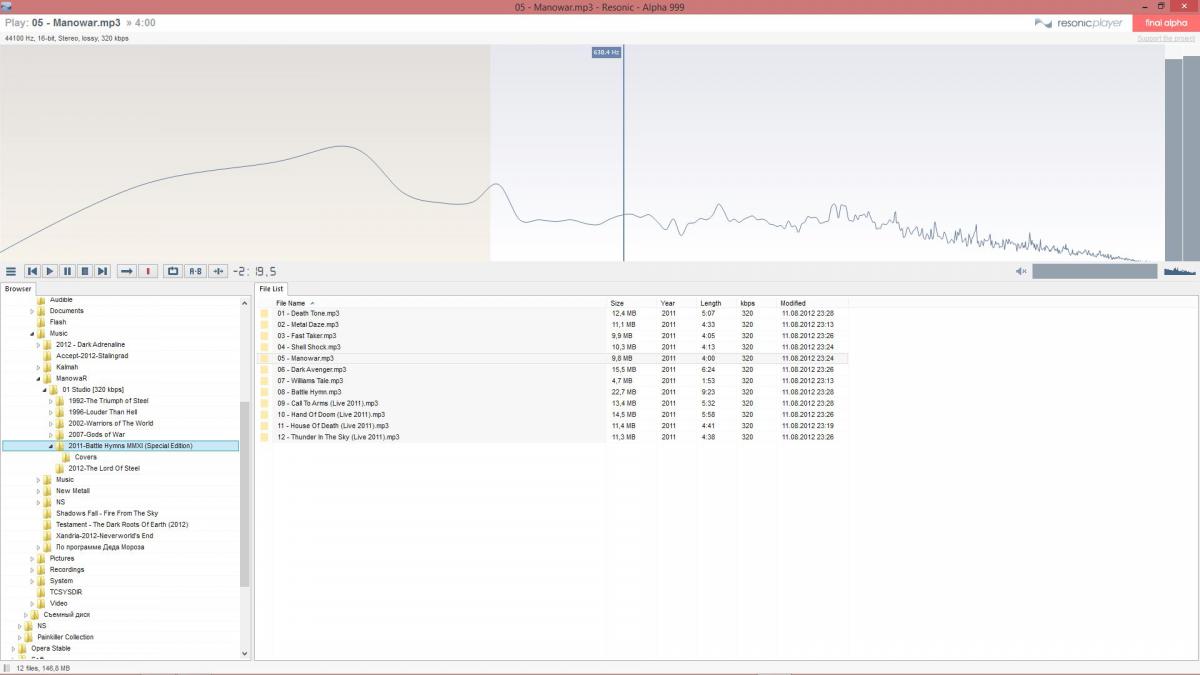Screen dimensions: 1200x675
Task: Expand the 2012 - Dark Adrenaline folder
Action: click(38, 344)
